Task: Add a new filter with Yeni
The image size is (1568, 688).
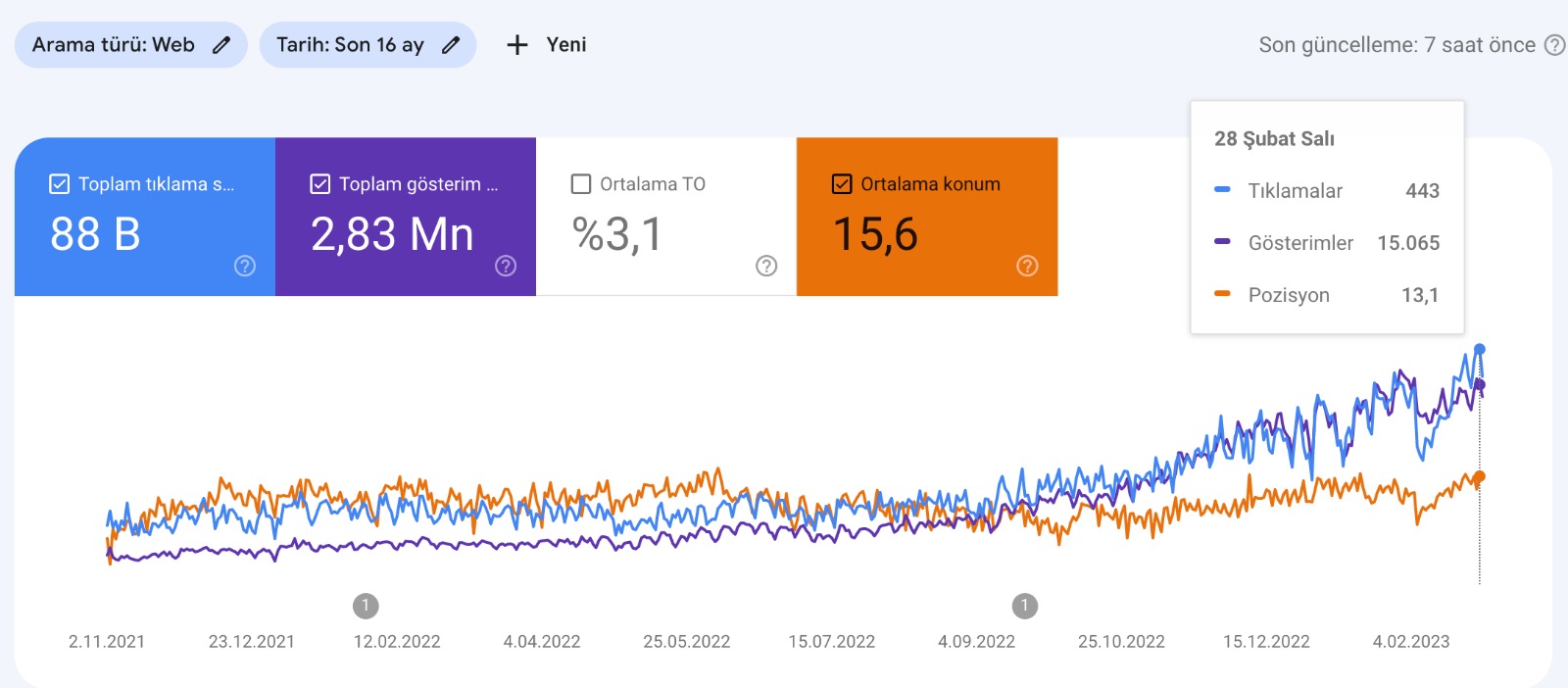Action: [547, 45]
